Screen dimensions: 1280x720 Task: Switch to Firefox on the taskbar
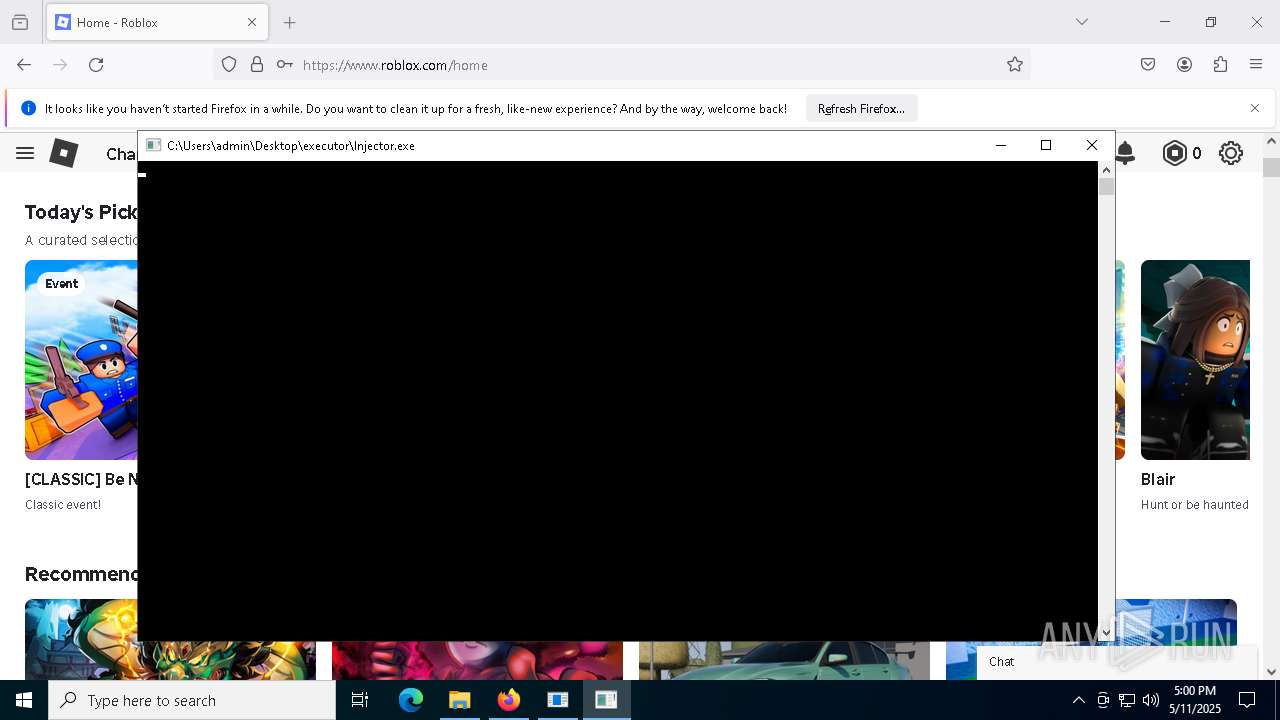click(x=508, y=700)
